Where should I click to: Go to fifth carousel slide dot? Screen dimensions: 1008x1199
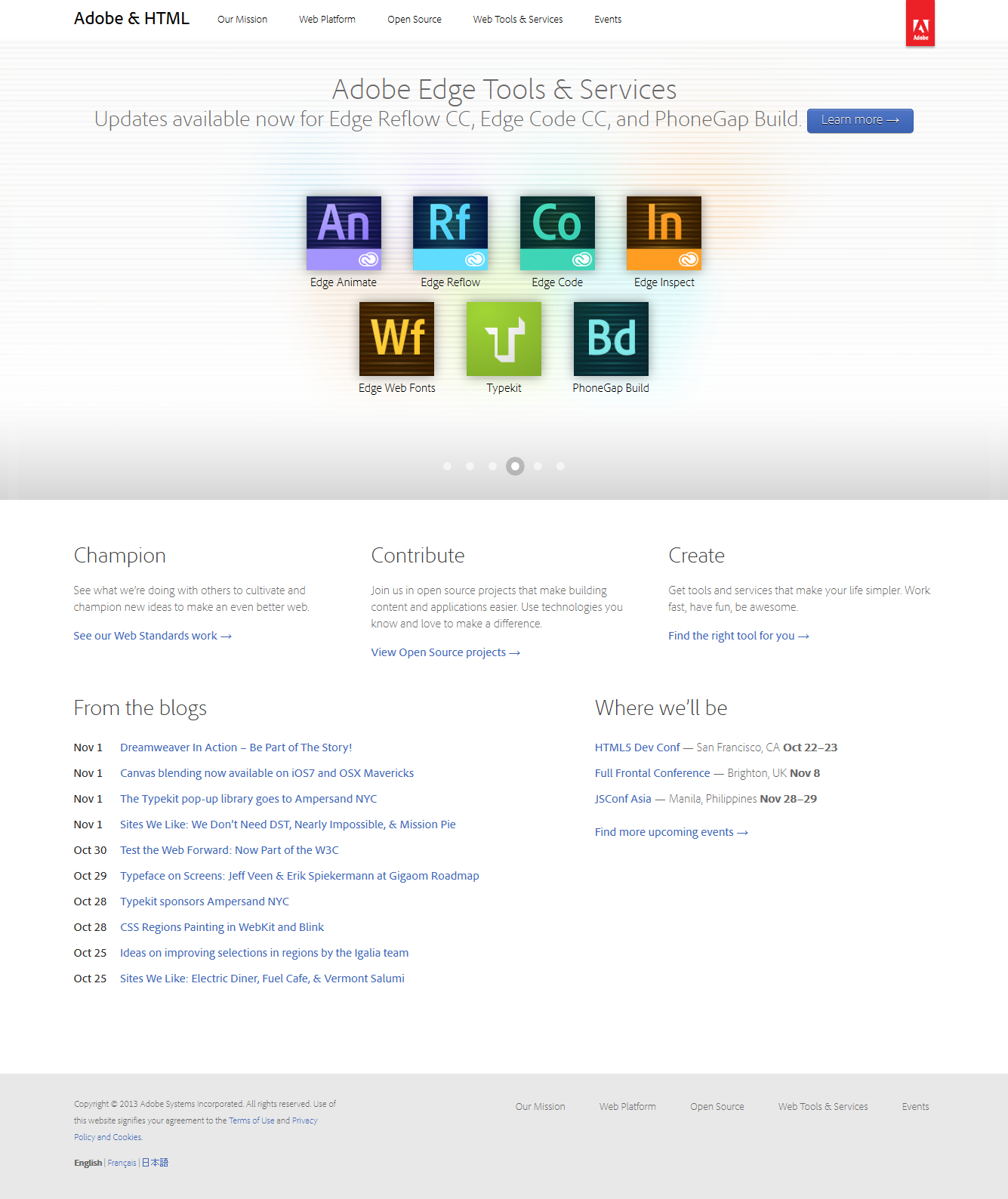pyautogui.click(x=538, y=466)
